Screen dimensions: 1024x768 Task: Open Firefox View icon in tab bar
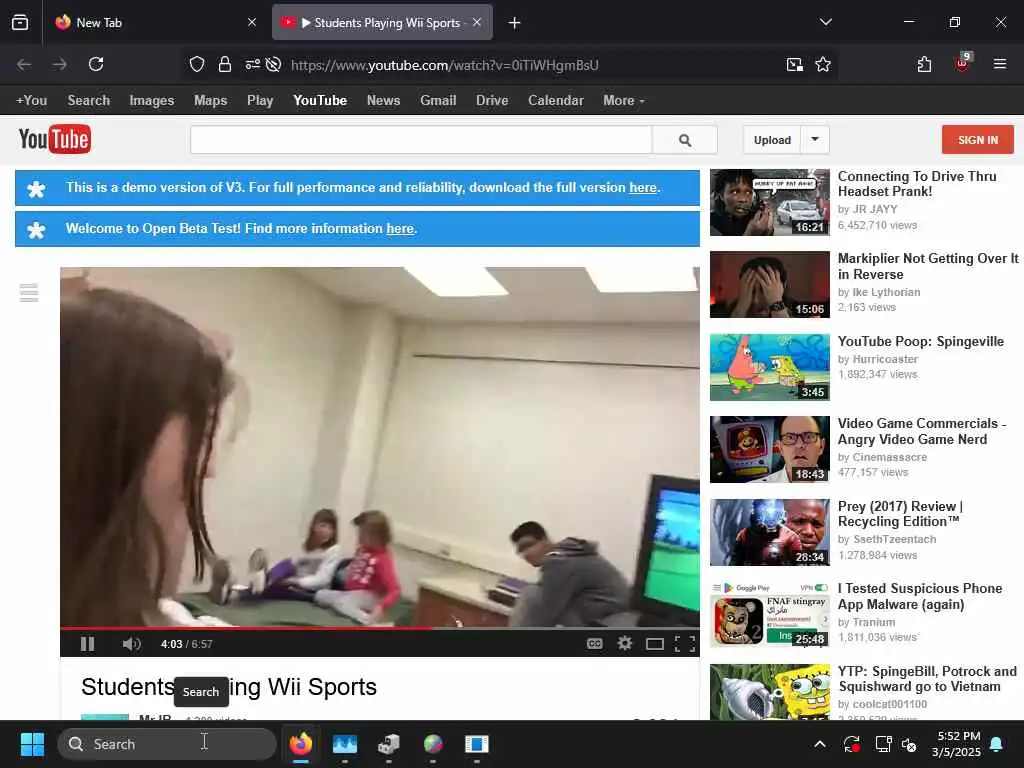click(20, 22)
